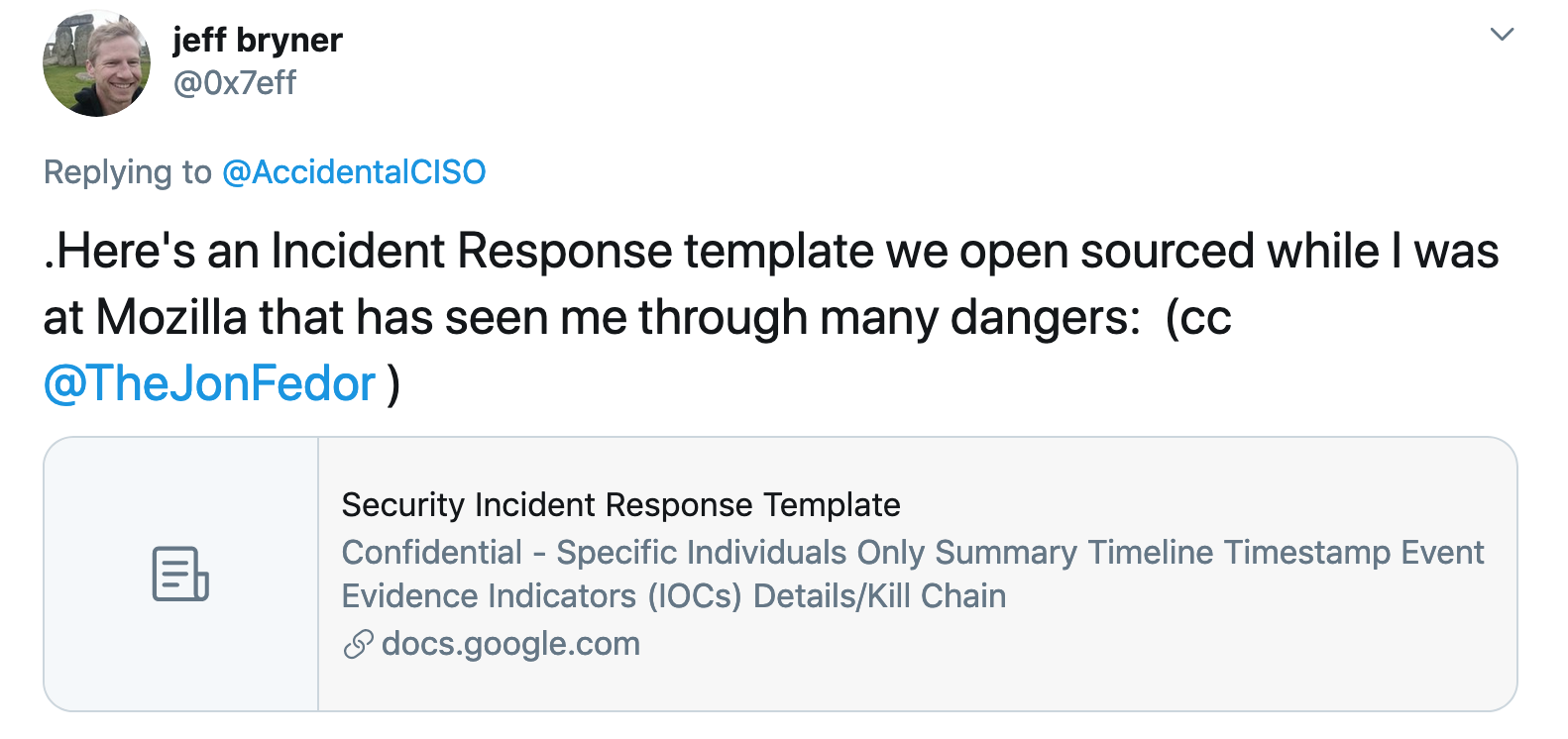This screenshot has height=739, width=1568.
Task: Click 'Details/Kill Chain' text in card description
Action: [880, 596]
